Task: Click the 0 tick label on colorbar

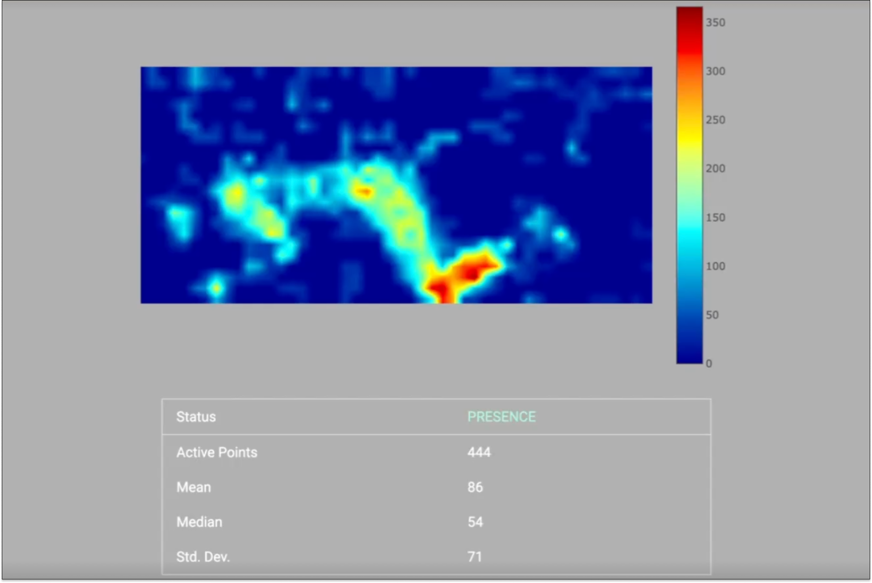Action: 709,363
